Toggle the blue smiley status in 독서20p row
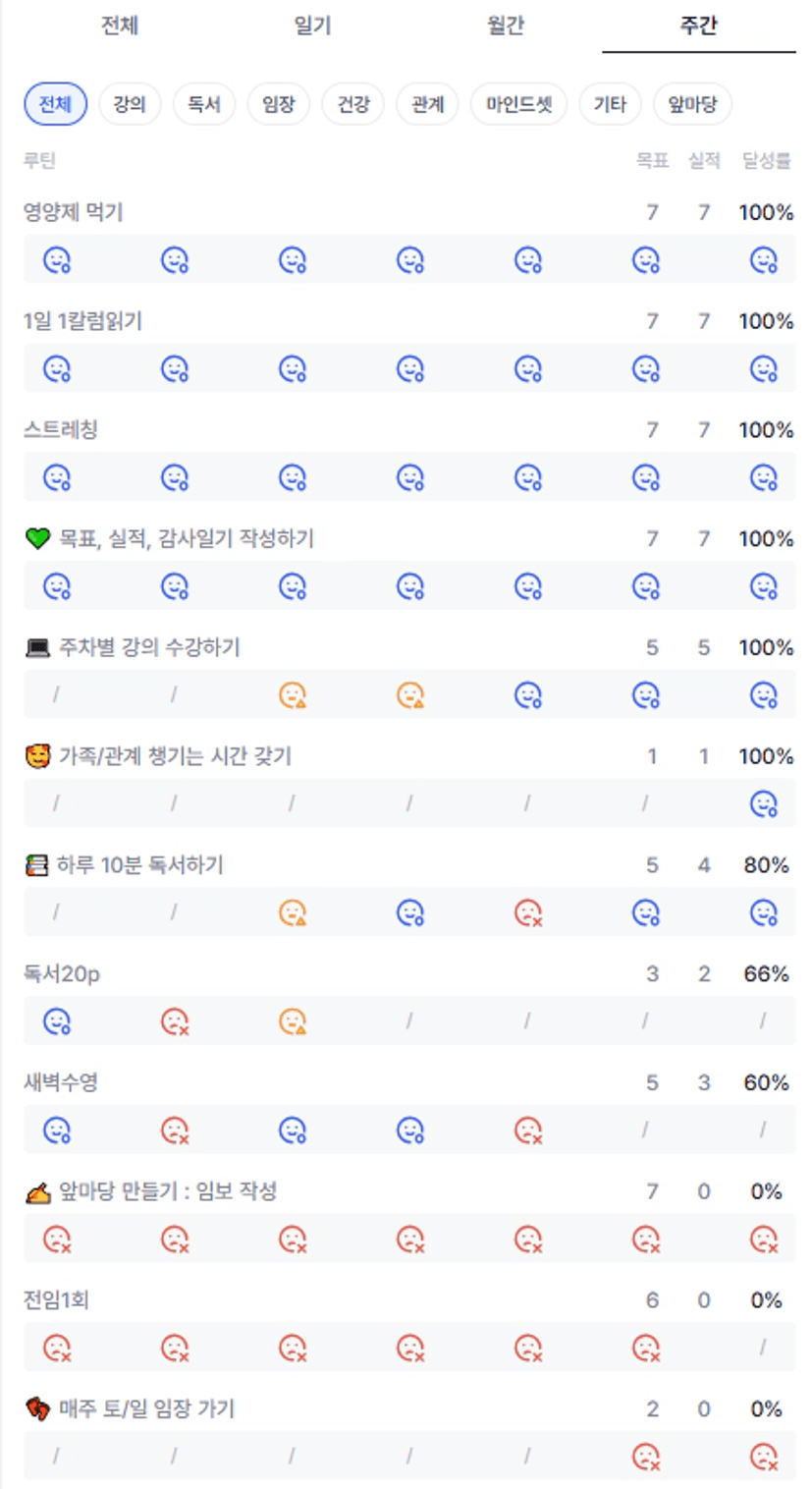 click(57, 1022)
